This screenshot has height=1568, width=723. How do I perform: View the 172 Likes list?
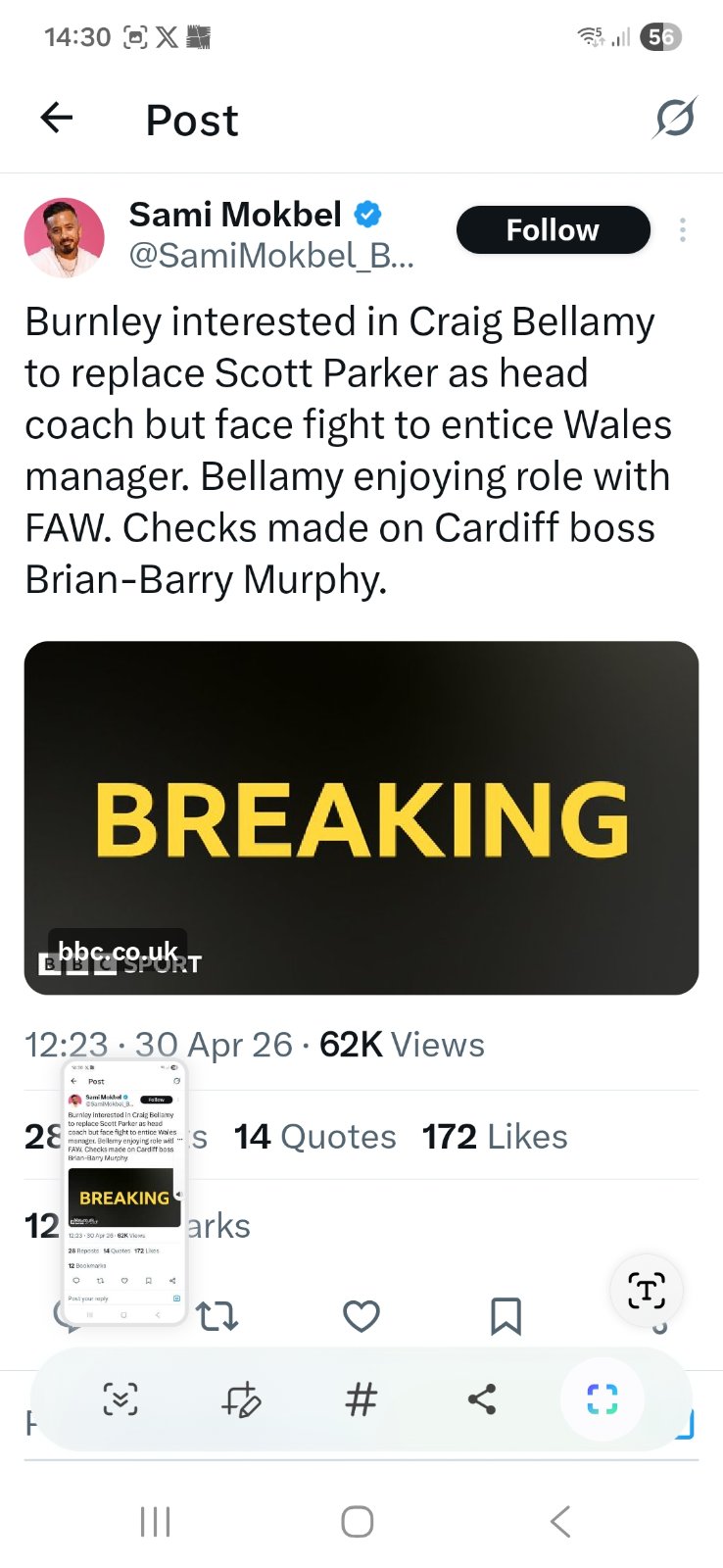click(x=495, y=1137)
